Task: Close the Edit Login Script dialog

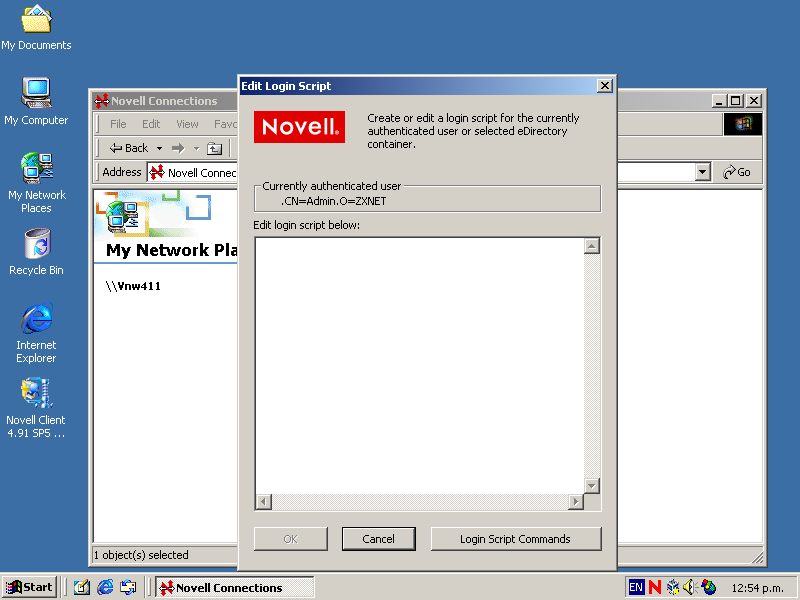Action: click(x=605, y=86)
